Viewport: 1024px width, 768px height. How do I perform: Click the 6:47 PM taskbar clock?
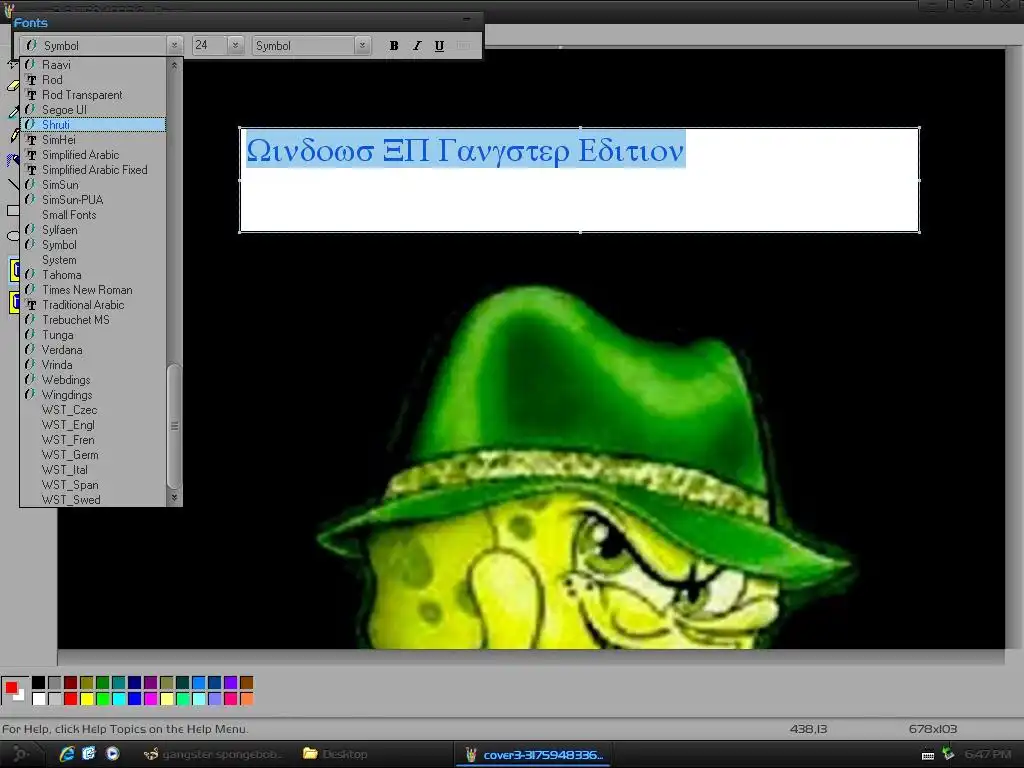(x=988, y=754)
